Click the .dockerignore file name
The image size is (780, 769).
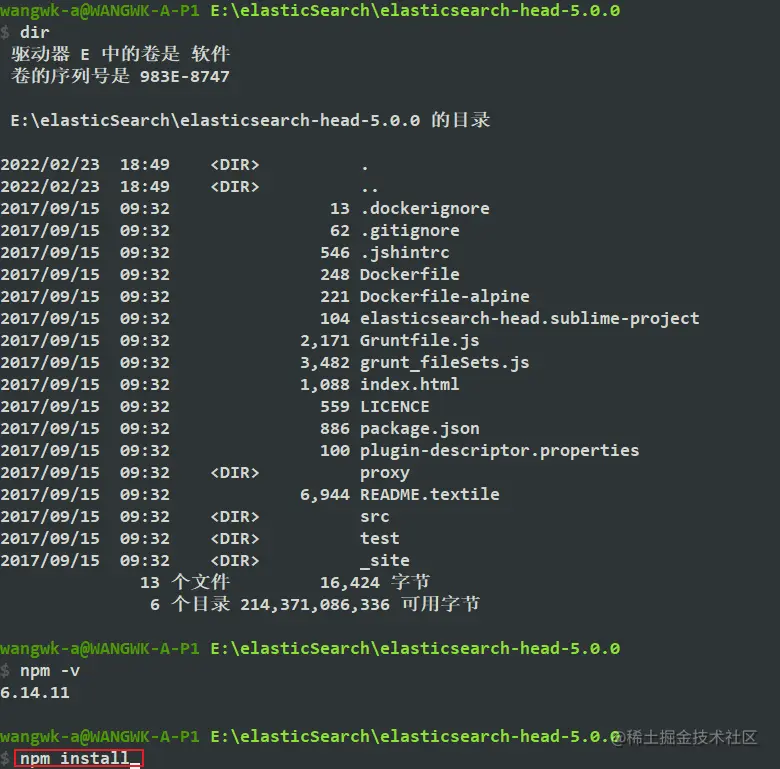tap(424, 208)
